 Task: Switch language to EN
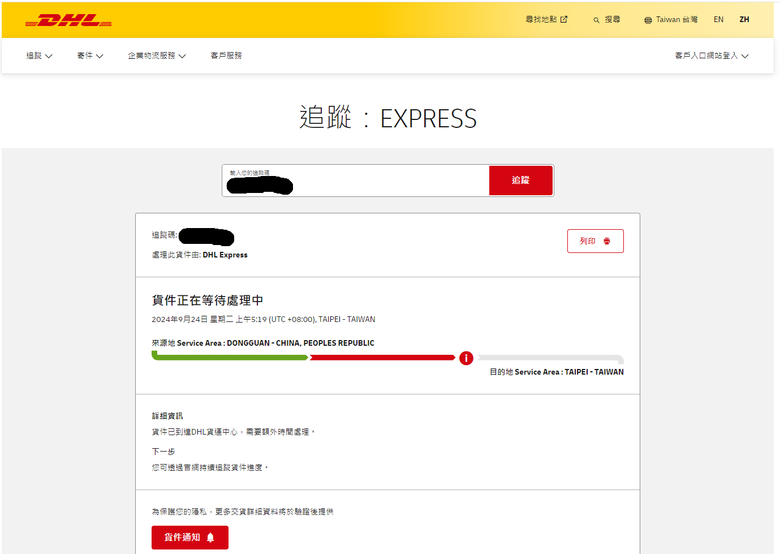[x=718, y=19]
